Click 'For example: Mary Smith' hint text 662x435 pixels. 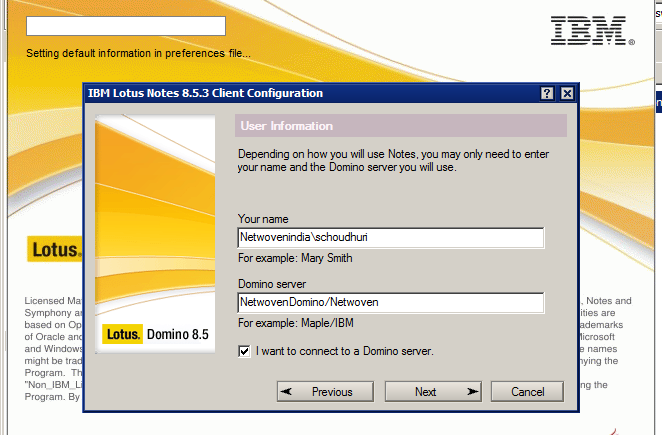pyautogui.click(x=295, y=258)
